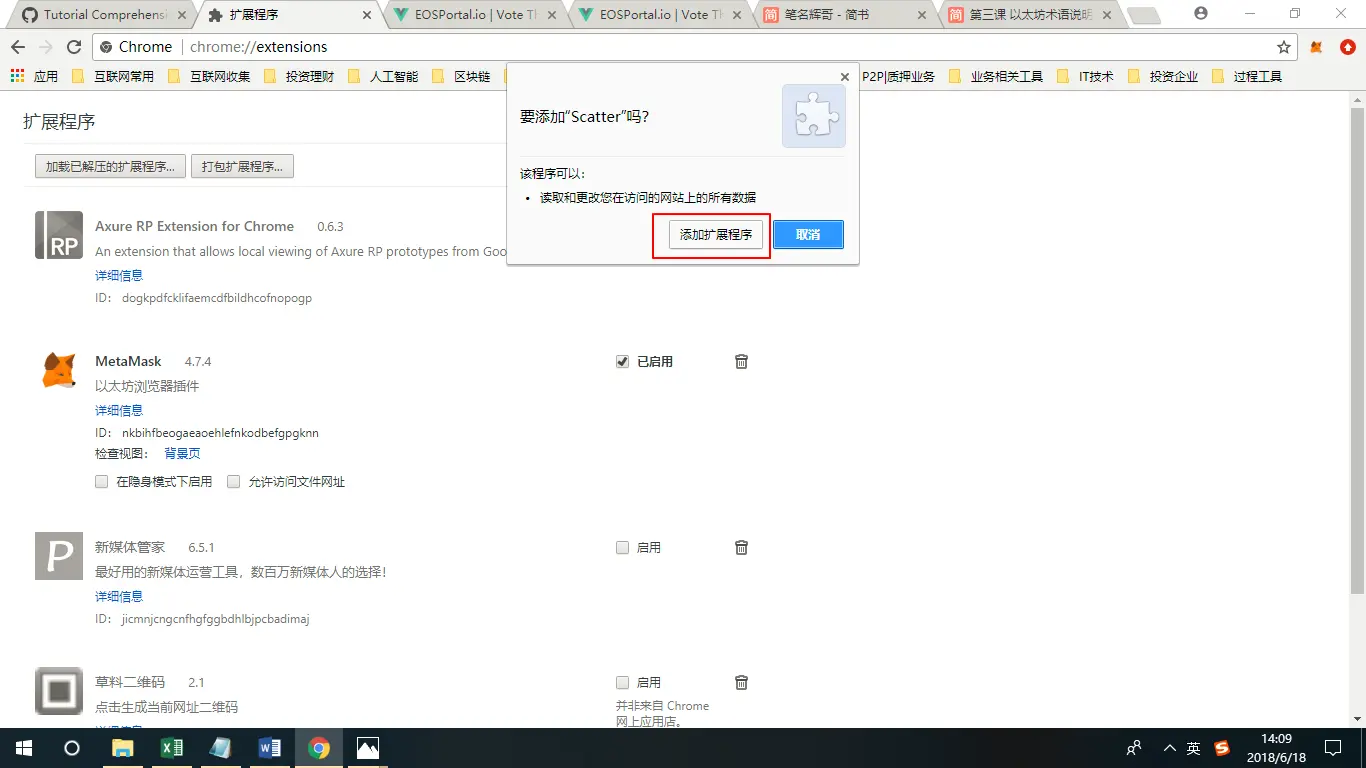This screenshot has width=1366, height=768.
Task: Open File Explorer from the taskbar
Action: click(x=122, y=748)
